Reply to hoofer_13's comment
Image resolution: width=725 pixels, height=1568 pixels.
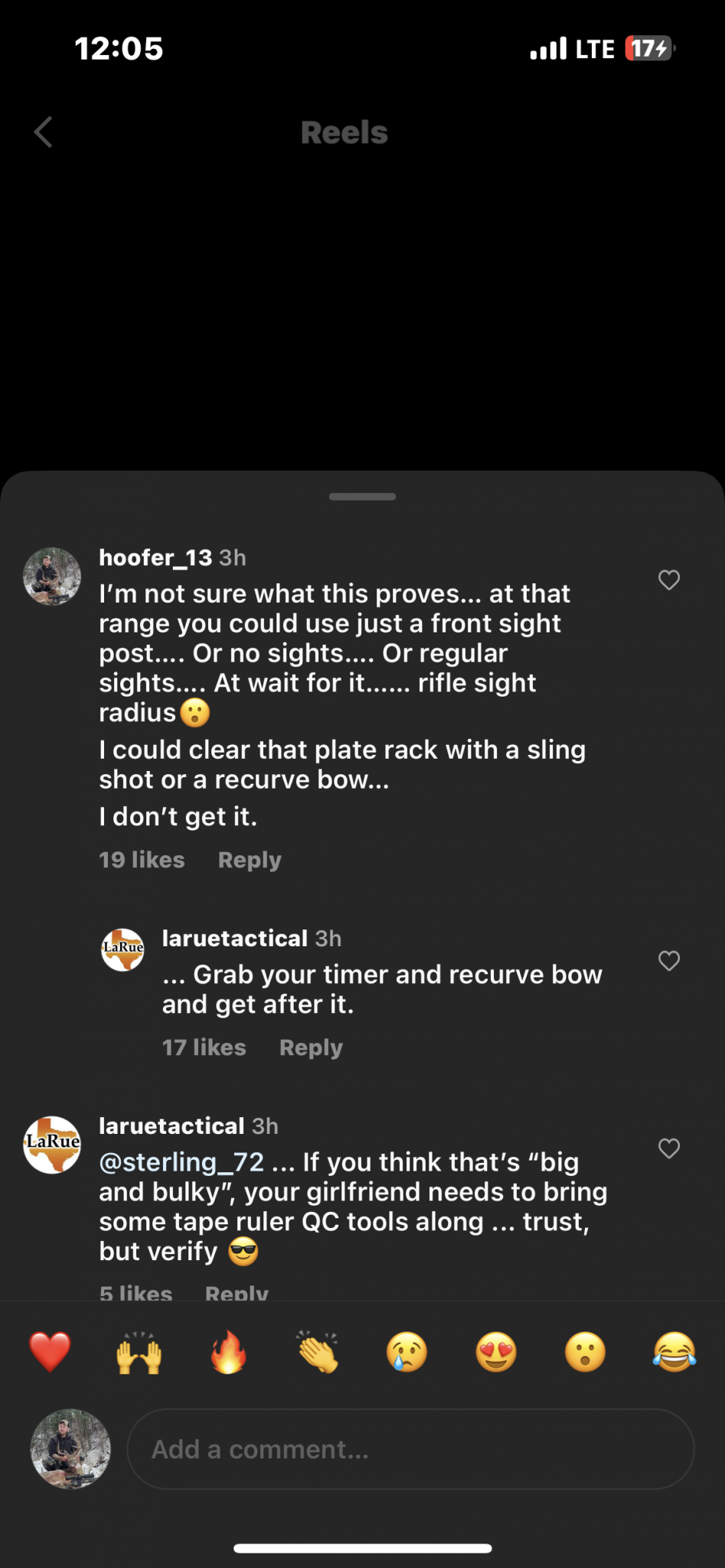click(250, 860)
